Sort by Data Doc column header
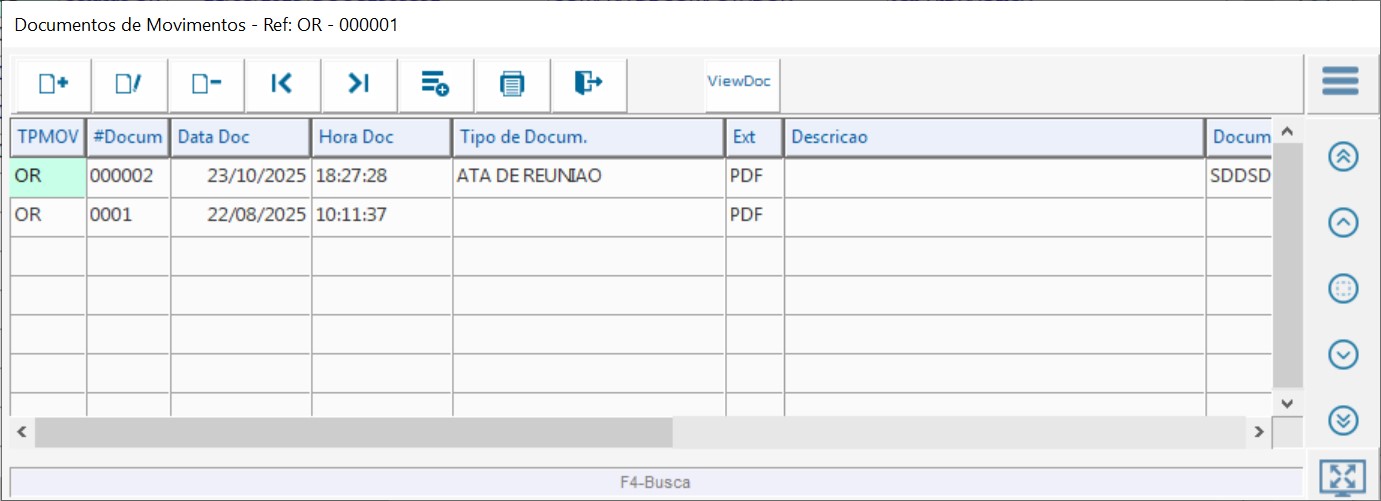 click(240, 138)
